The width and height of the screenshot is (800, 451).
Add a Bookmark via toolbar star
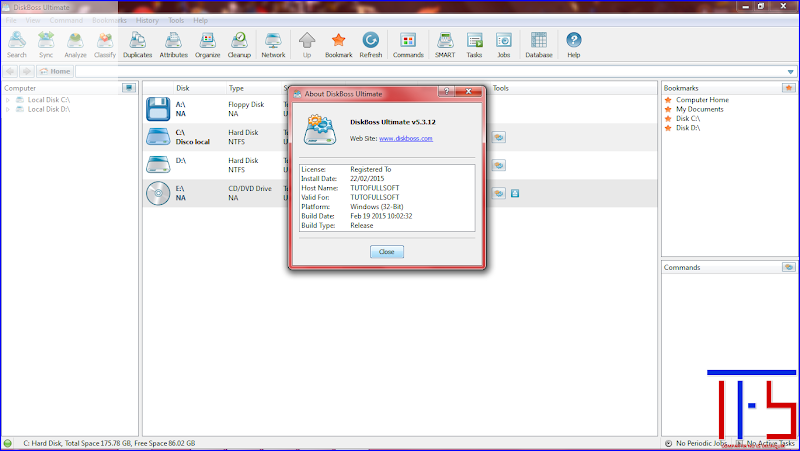338,45
